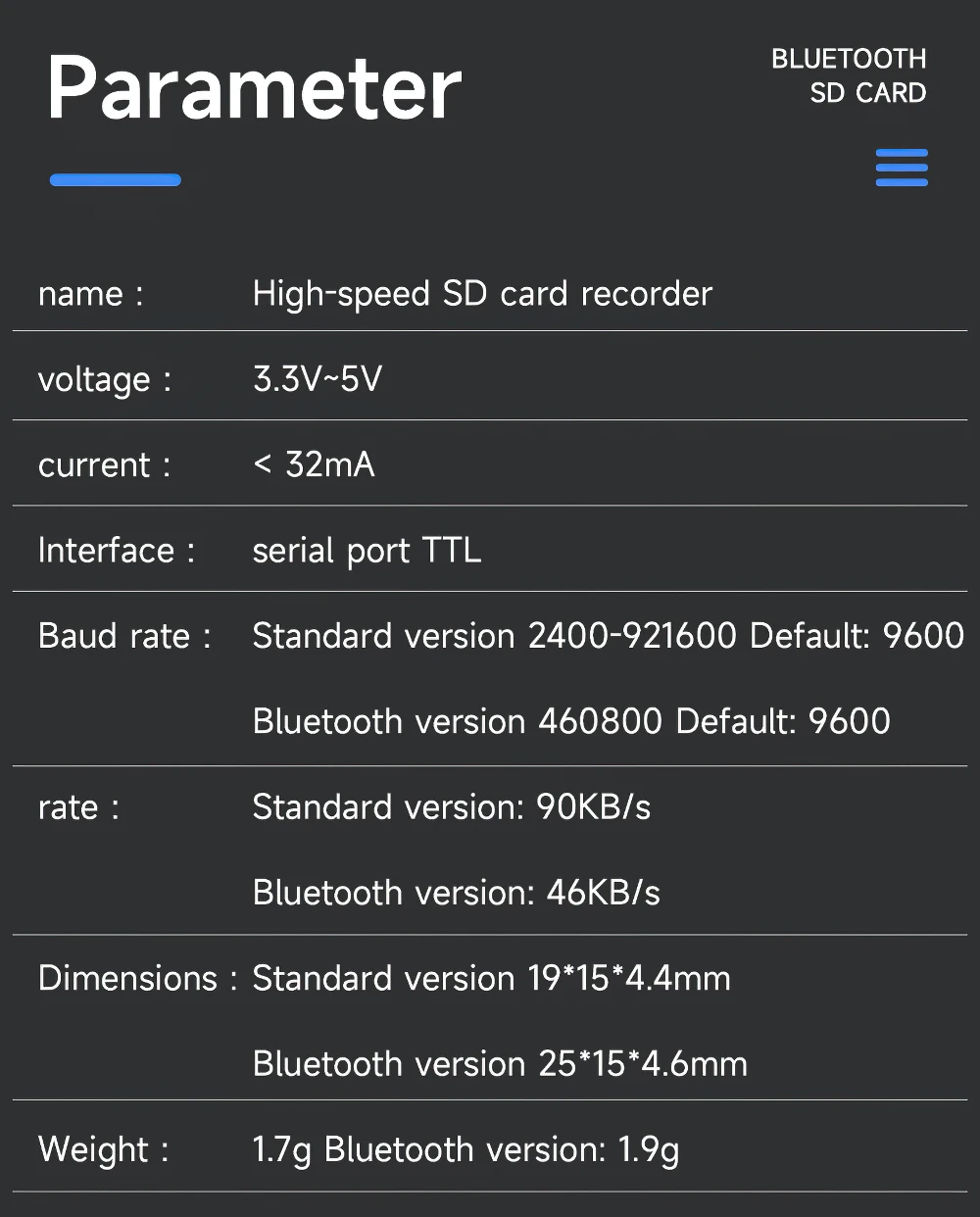The width and height of the screenshot is (980, 1217).
Task: Click the Interface label
Action: (x=116, y=551)
